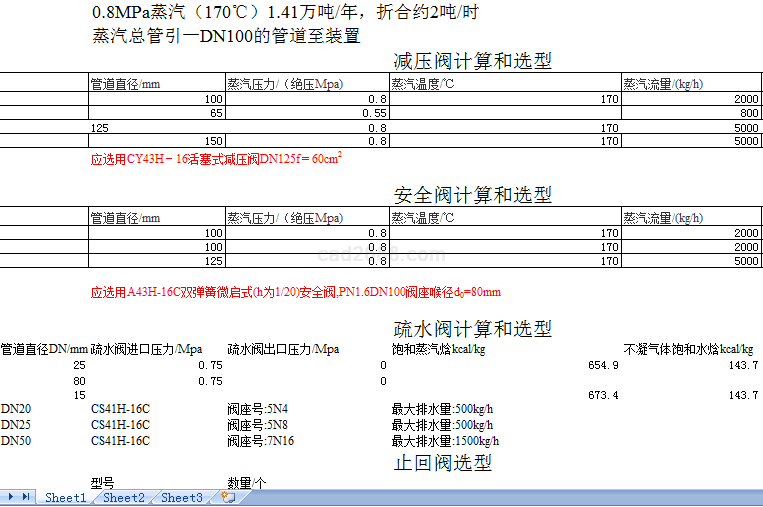
Task: Select the DN50 cell in the trap table
Action: point(16,440)
